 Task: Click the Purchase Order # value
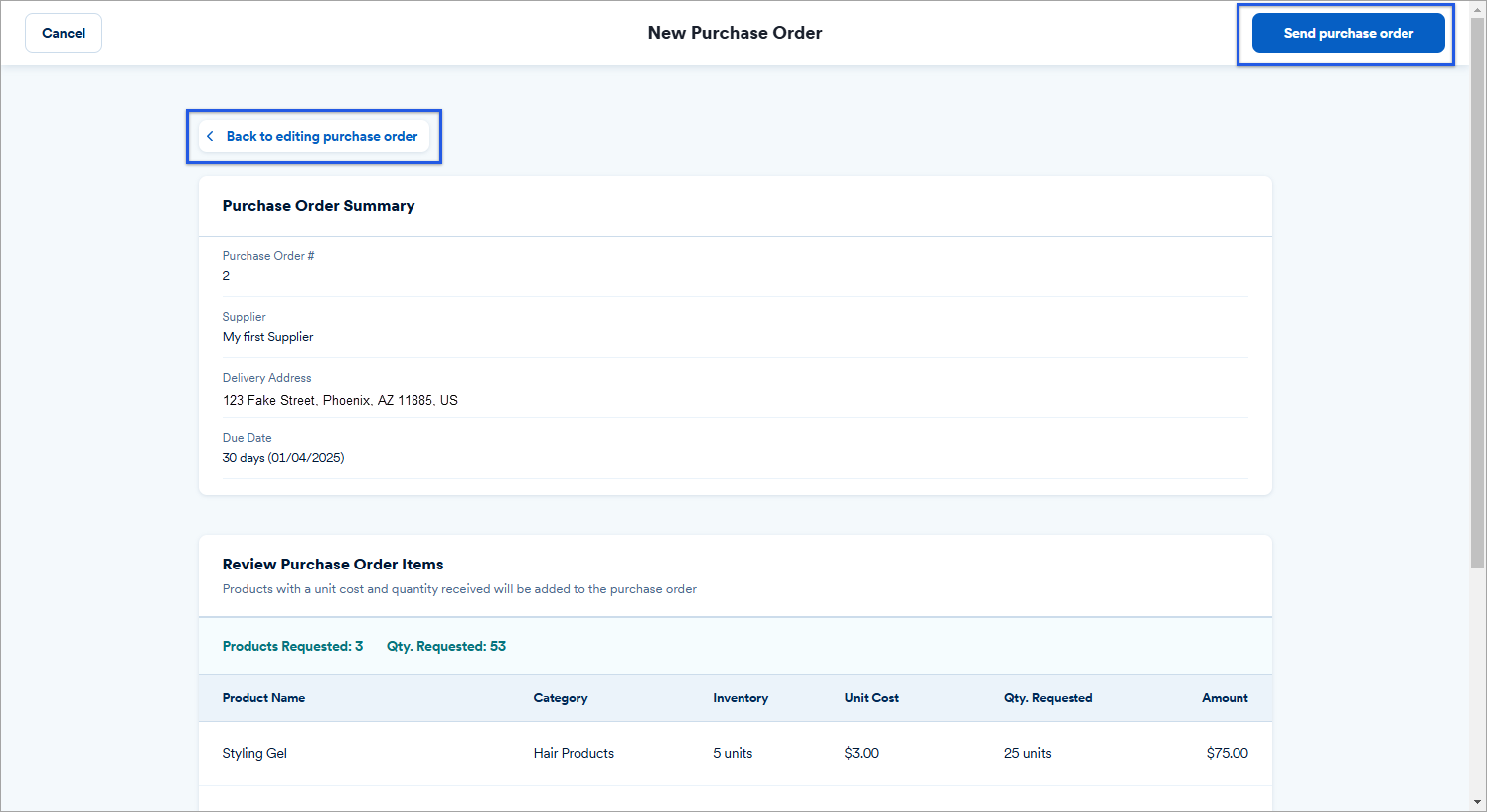pos(226,276)
